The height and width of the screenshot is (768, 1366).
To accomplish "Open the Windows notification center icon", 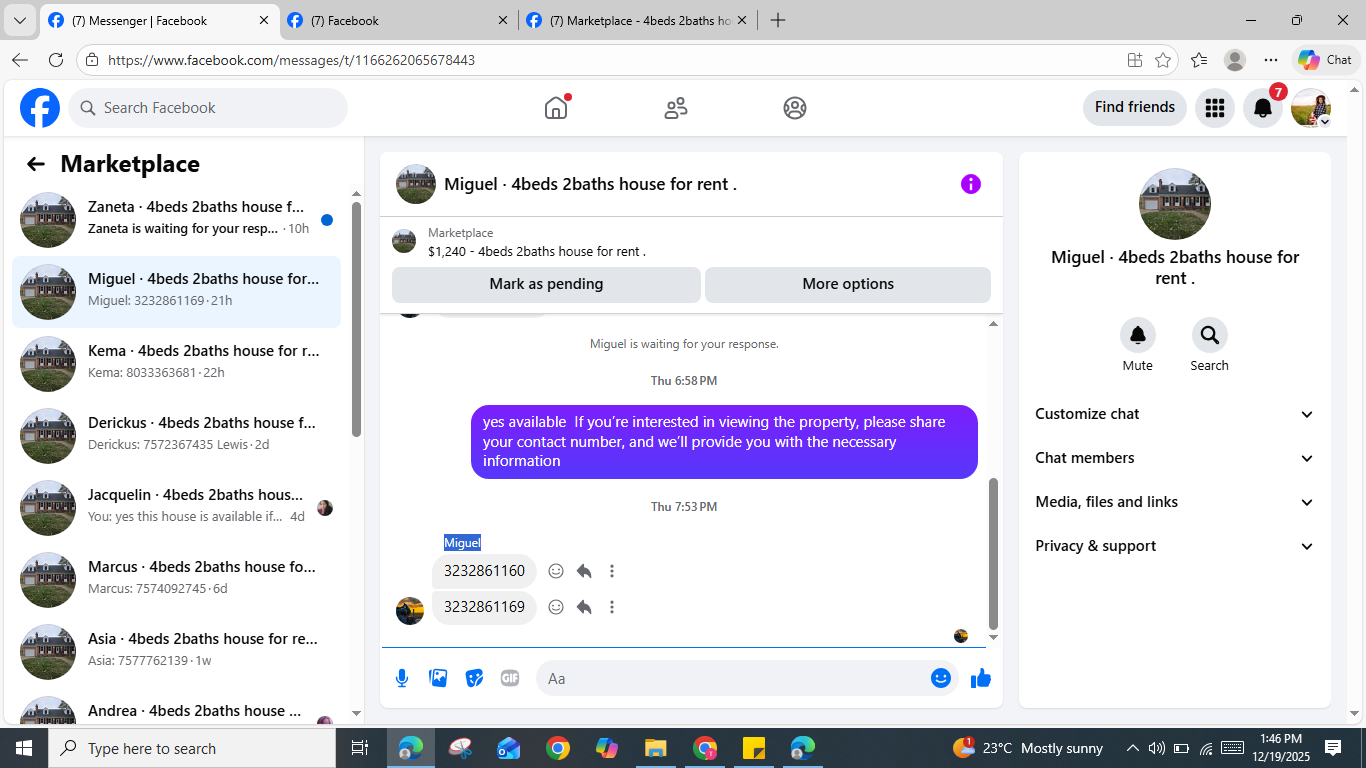I will pyautogui.click(x=1333, y=748).
